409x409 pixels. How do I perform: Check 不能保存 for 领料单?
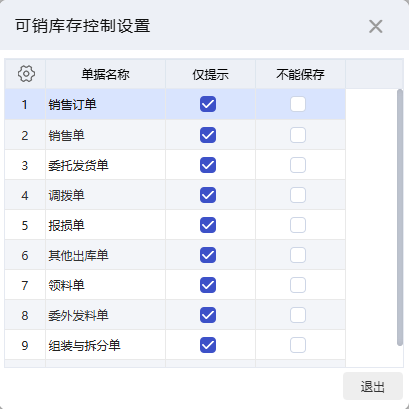pos(298,285)
